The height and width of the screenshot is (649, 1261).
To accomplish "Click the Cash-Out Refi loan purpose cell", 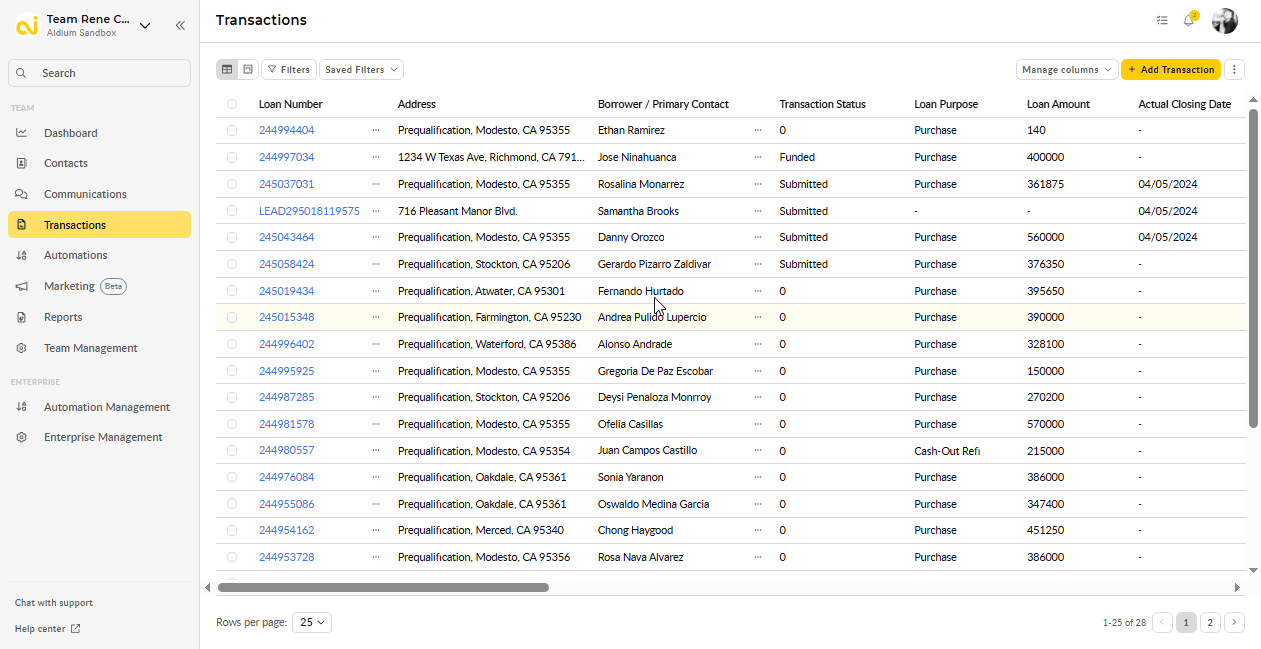I will click(x=947, y=451).
